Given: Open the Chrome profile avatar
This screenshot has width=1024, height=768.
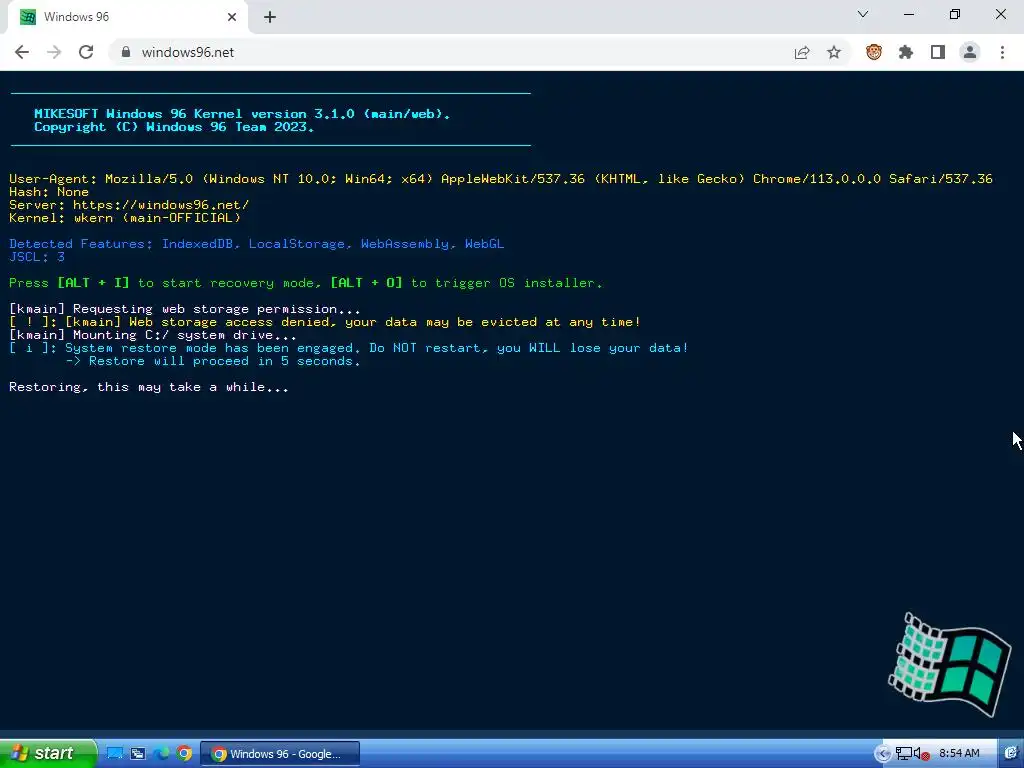Looking at the screenshot, I should tap(970, 52).
